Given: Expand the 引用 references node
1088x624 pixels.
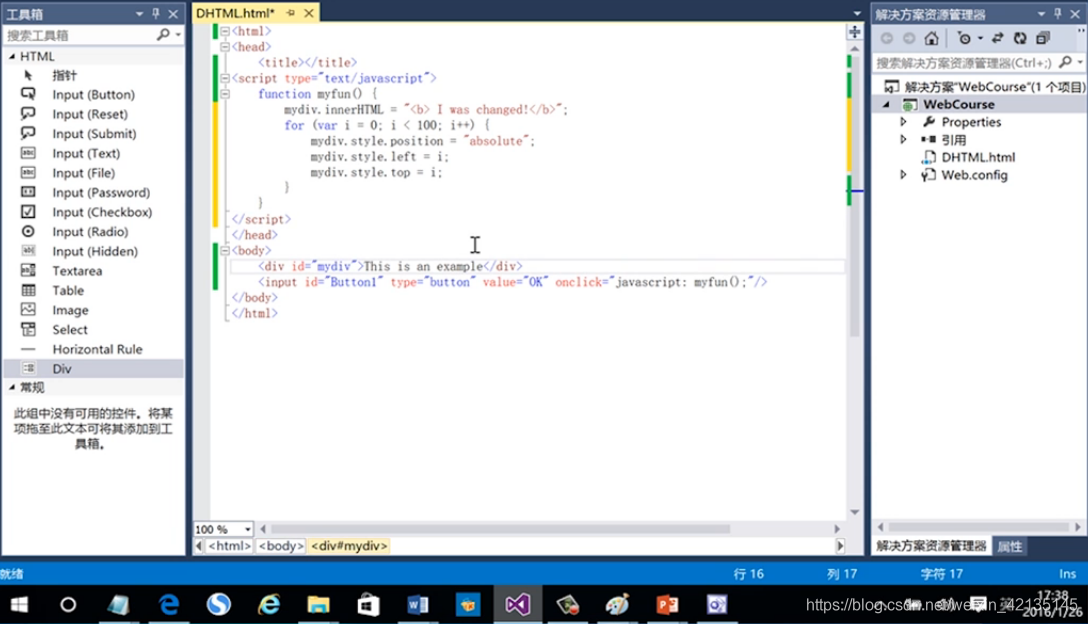Looking at the screenshot, I should (903, 139).
